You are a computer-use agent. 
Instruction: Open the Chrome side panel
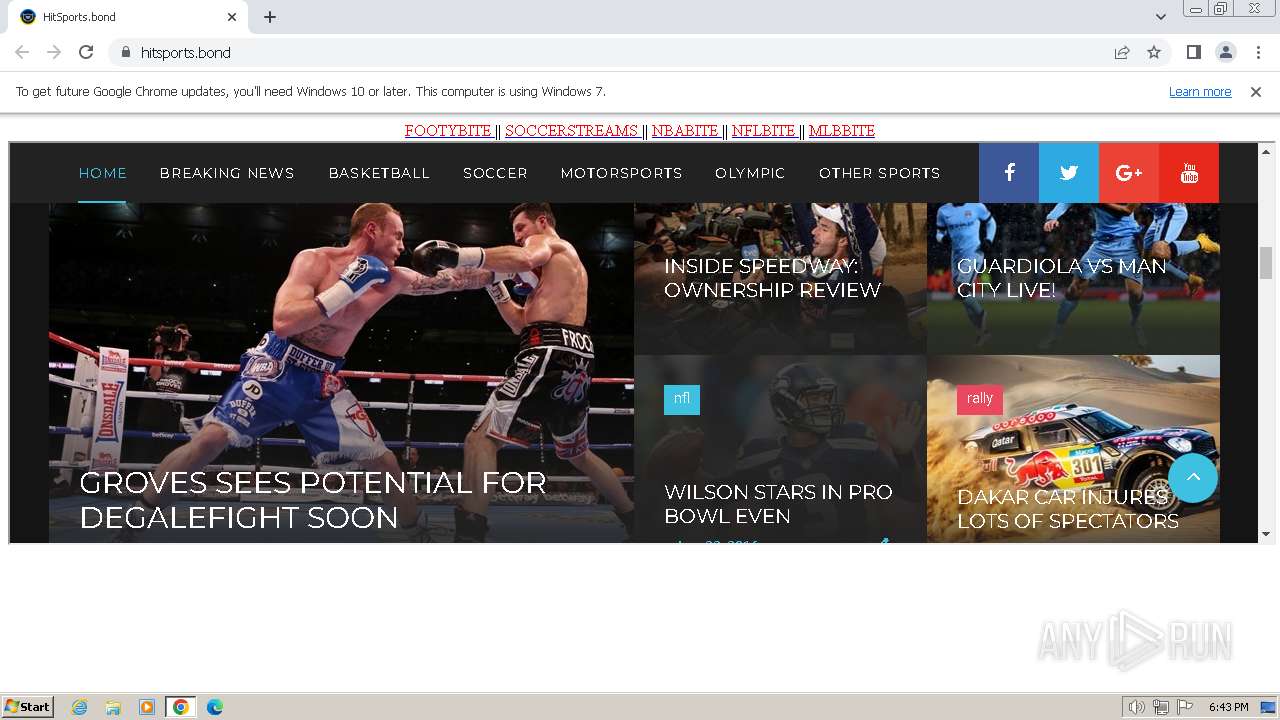coord(1193,52)
